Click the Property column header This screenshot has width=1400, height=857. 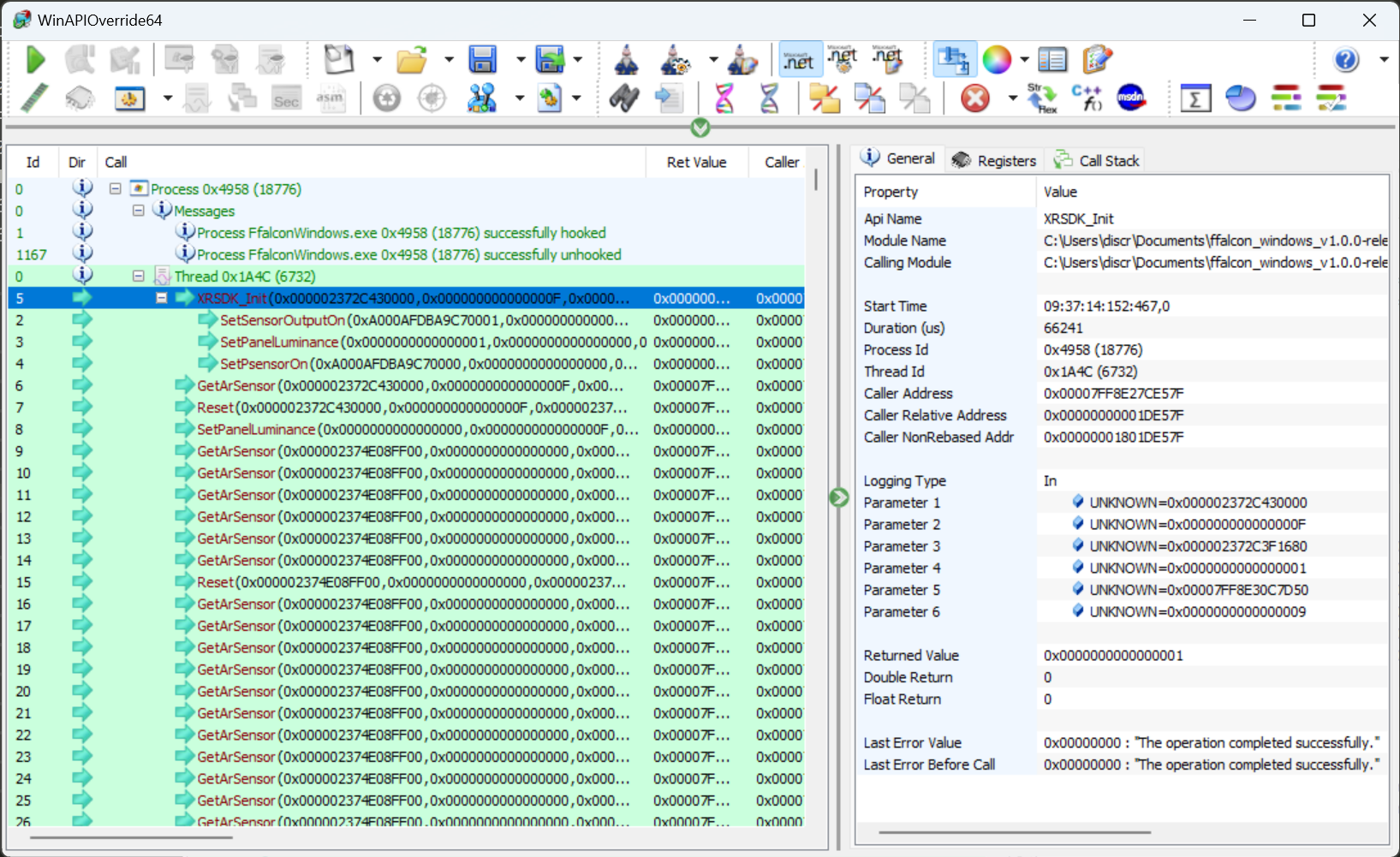pyautogui.click(x=946, y=192)
